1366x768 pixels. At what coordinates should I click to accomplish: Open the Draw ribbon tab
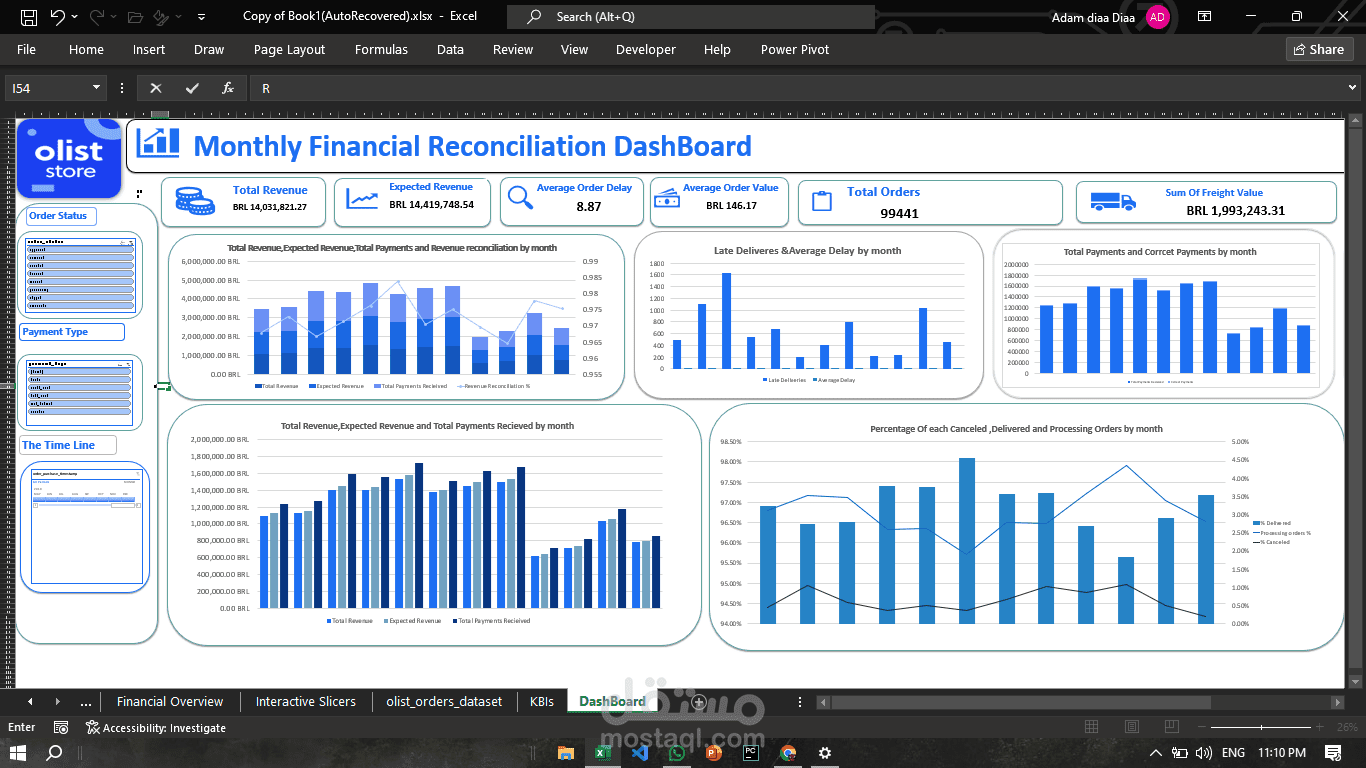pyautogui.click(x=209, y=49)
